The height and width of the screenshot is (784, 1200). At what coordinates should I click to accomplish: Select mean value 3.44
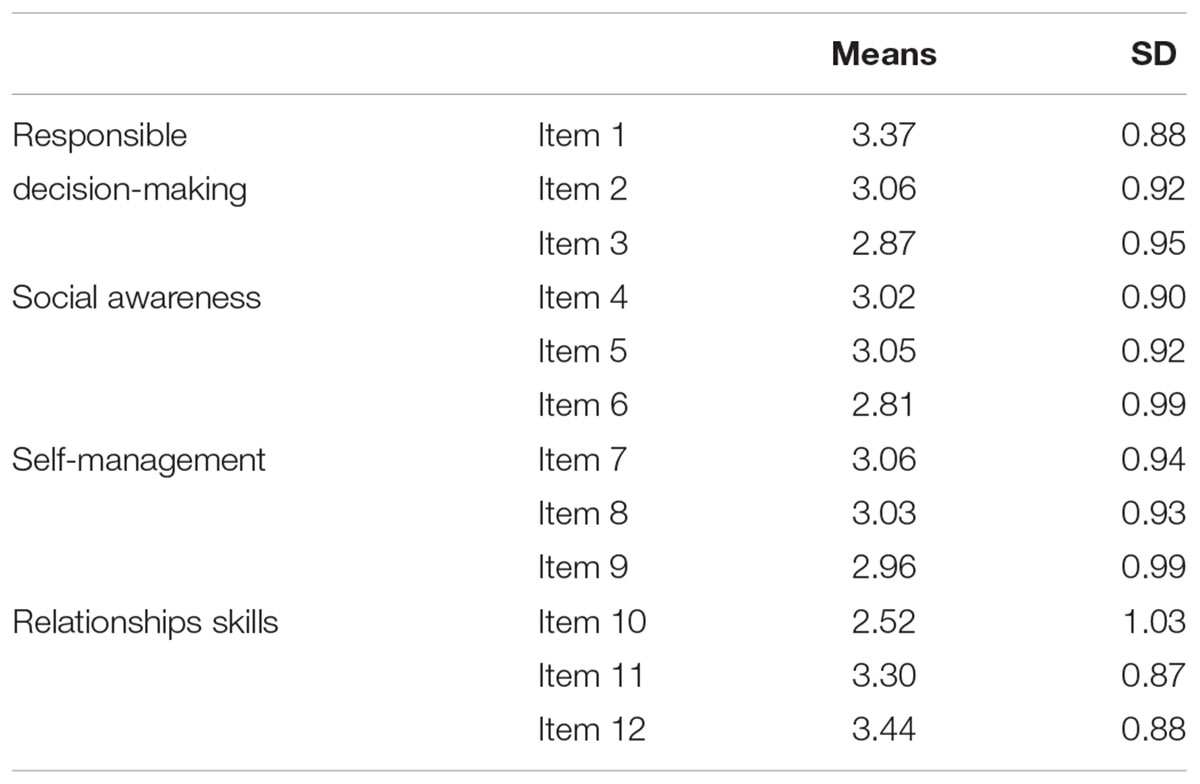pyautogui.click(x=883, y=730)
